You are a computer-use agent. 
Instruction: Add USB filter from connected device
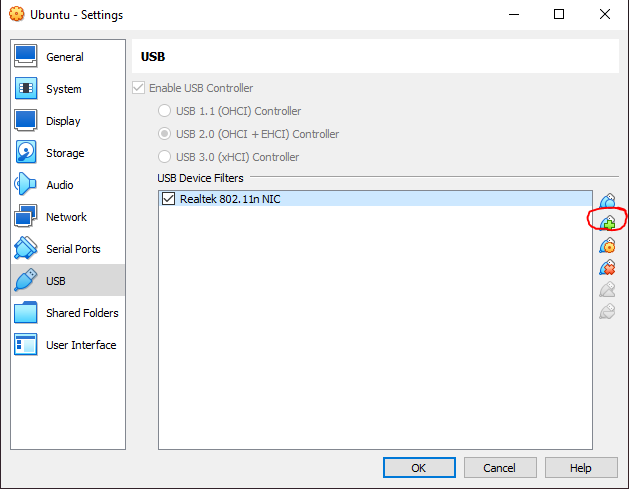(607, 222)
